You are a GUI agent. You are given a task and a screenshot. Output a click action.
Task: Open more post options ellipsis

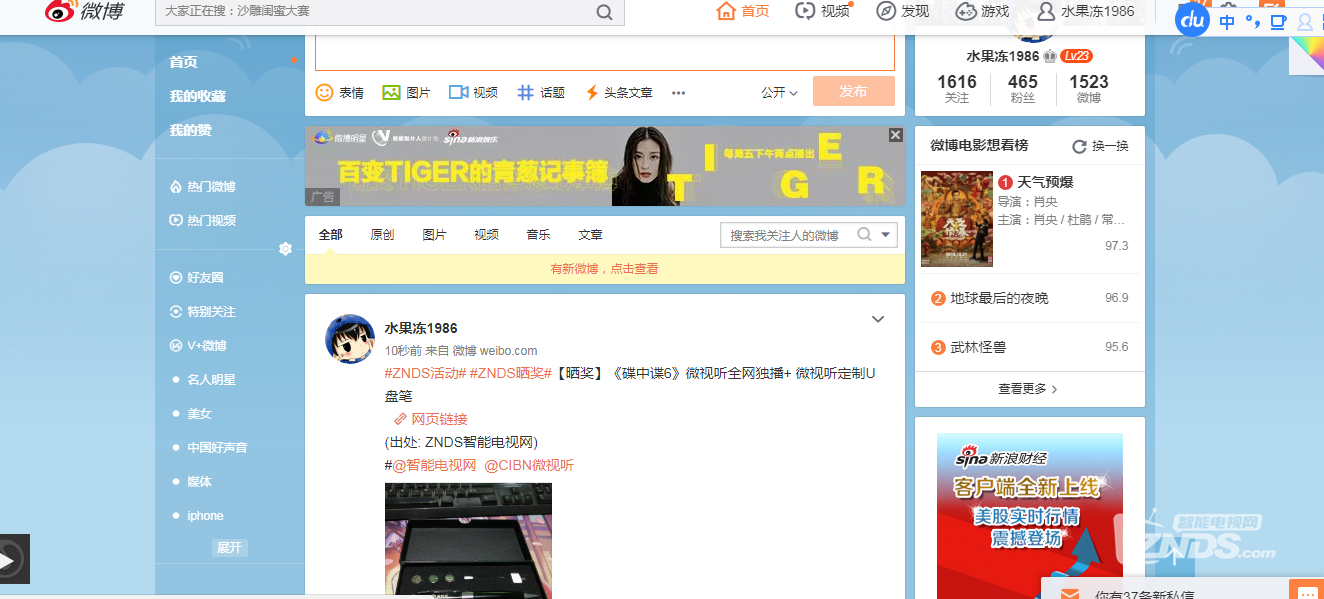[678, 93]
